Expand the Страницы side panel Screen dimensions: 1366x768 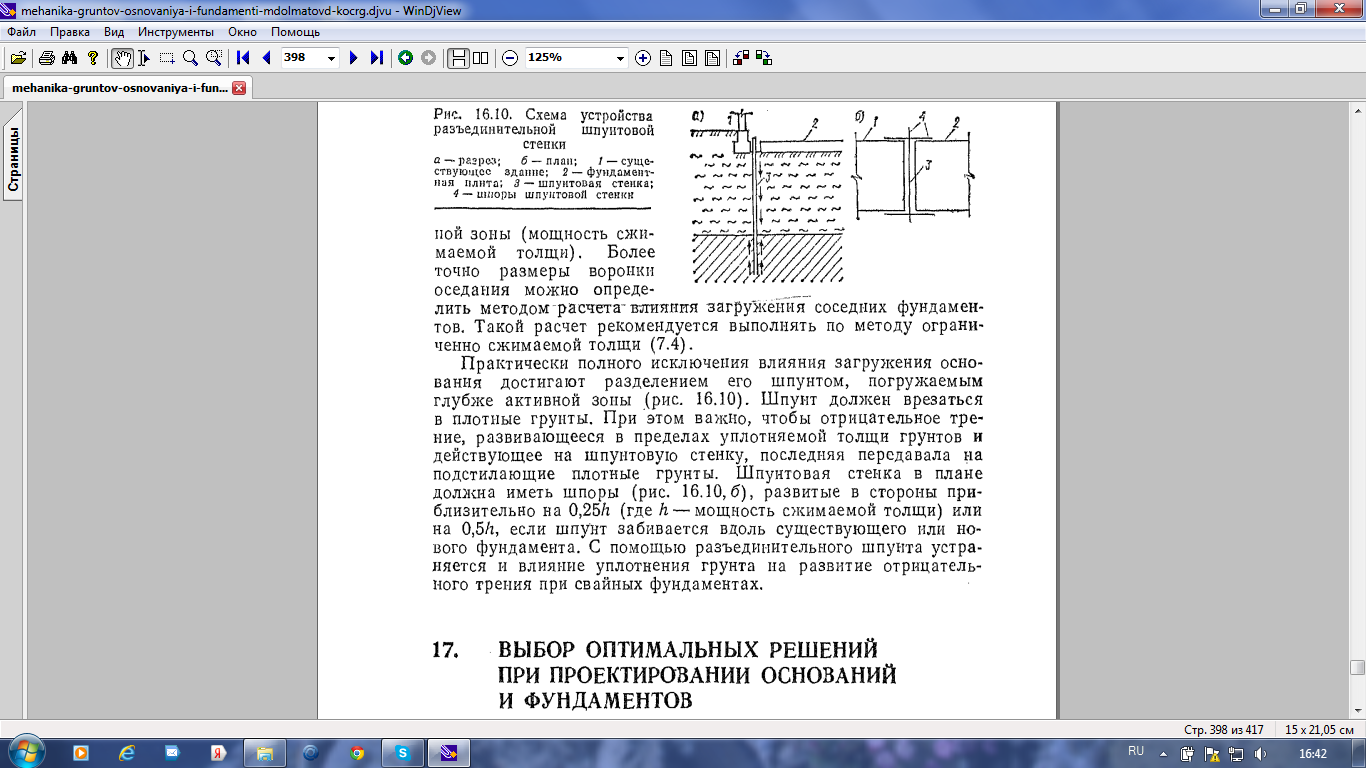click(x=14, y=160)
